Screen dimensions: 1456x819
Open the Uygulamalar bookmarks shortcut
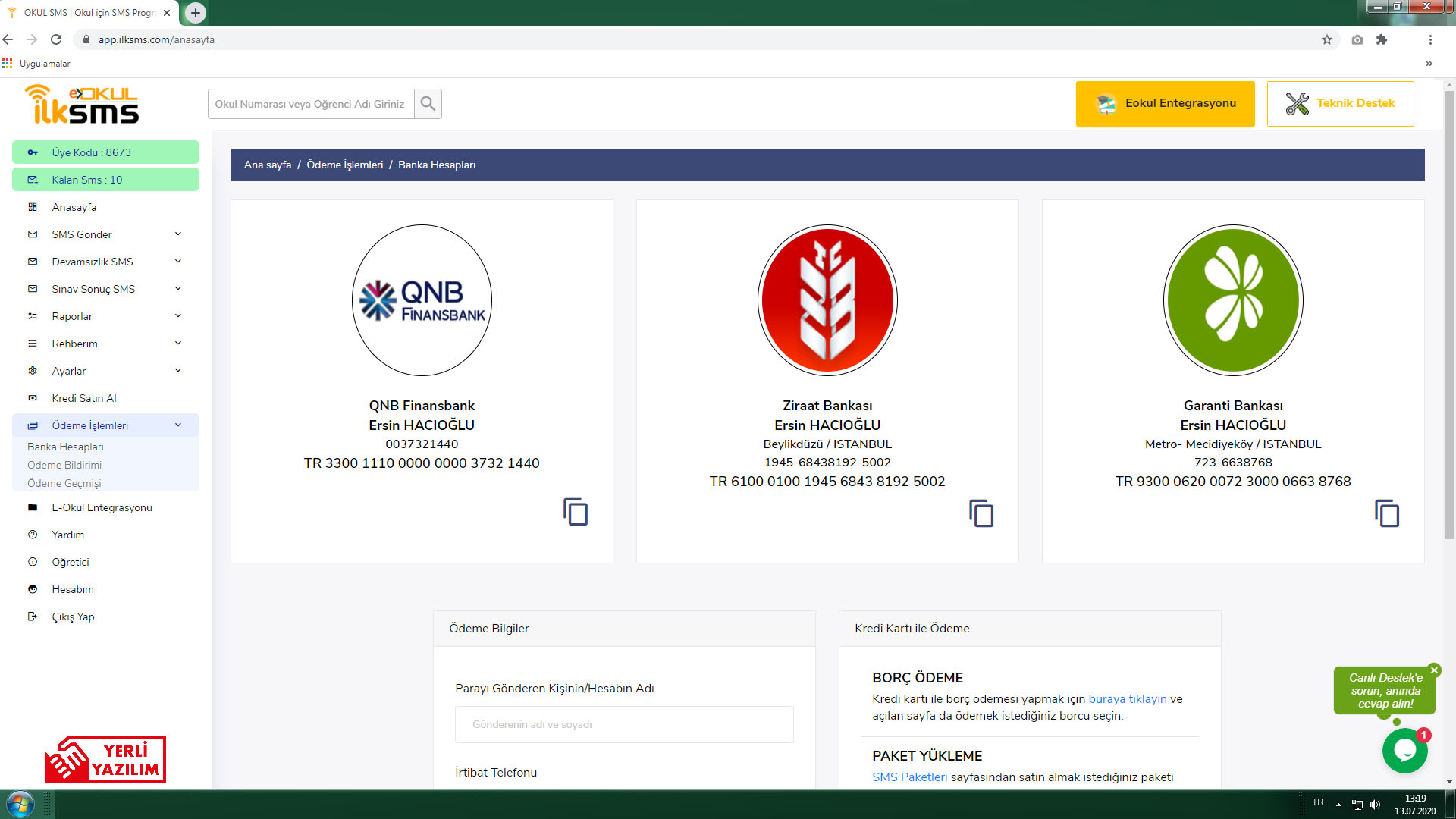coord(36,64)
